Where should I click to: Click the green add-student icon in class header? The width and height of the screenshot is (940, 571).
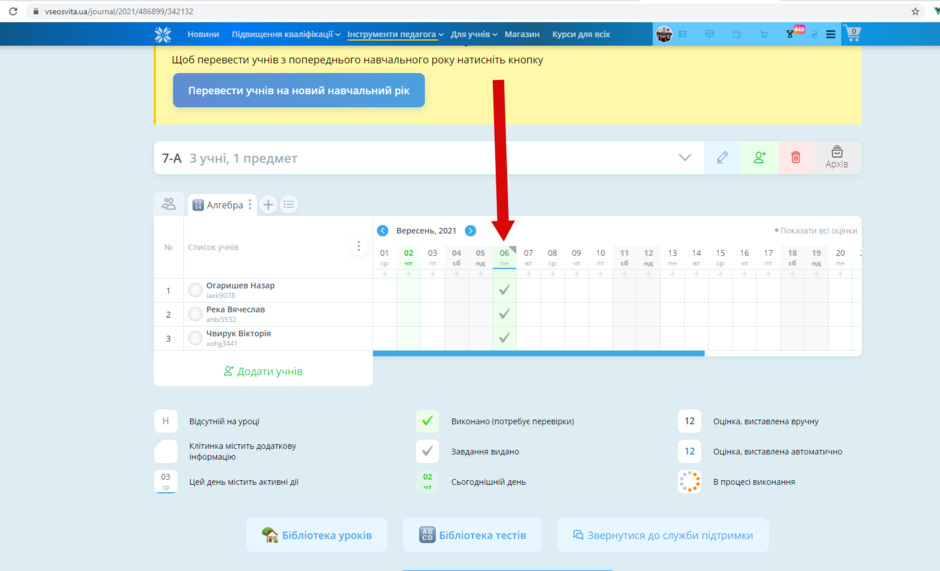point(759,158)
